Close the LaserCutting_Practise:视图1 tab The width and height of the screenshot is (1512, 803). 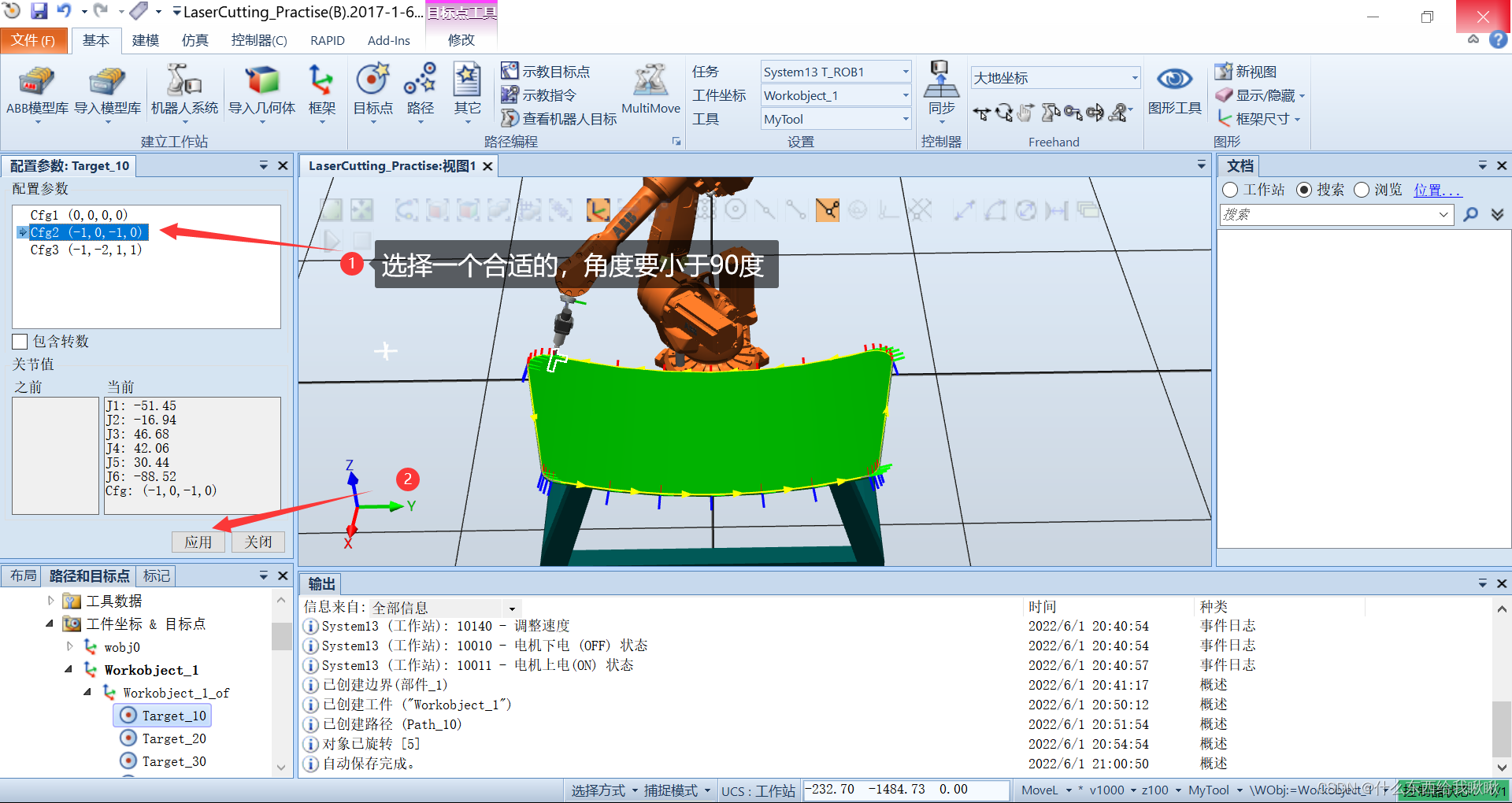coord(488,166)
